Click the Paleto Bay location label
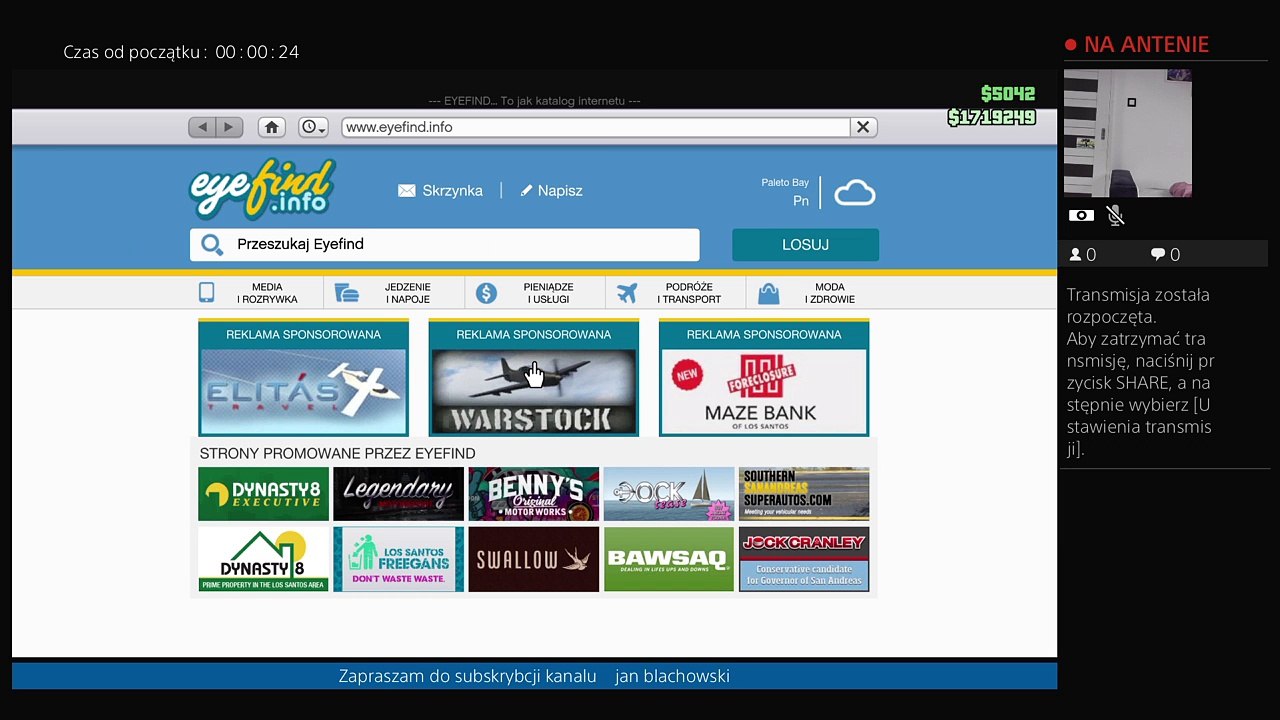The image size is (1280, 720). [785, 183]
